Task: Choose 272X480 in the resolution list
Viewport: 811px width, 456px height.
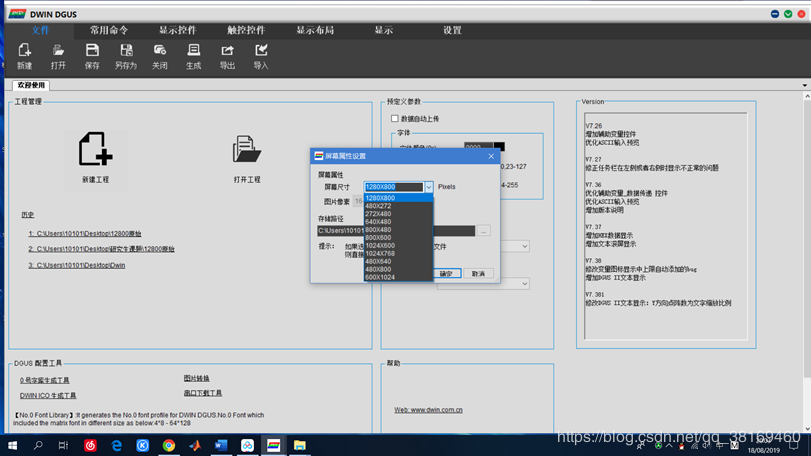Action: [x=398, y=214]
